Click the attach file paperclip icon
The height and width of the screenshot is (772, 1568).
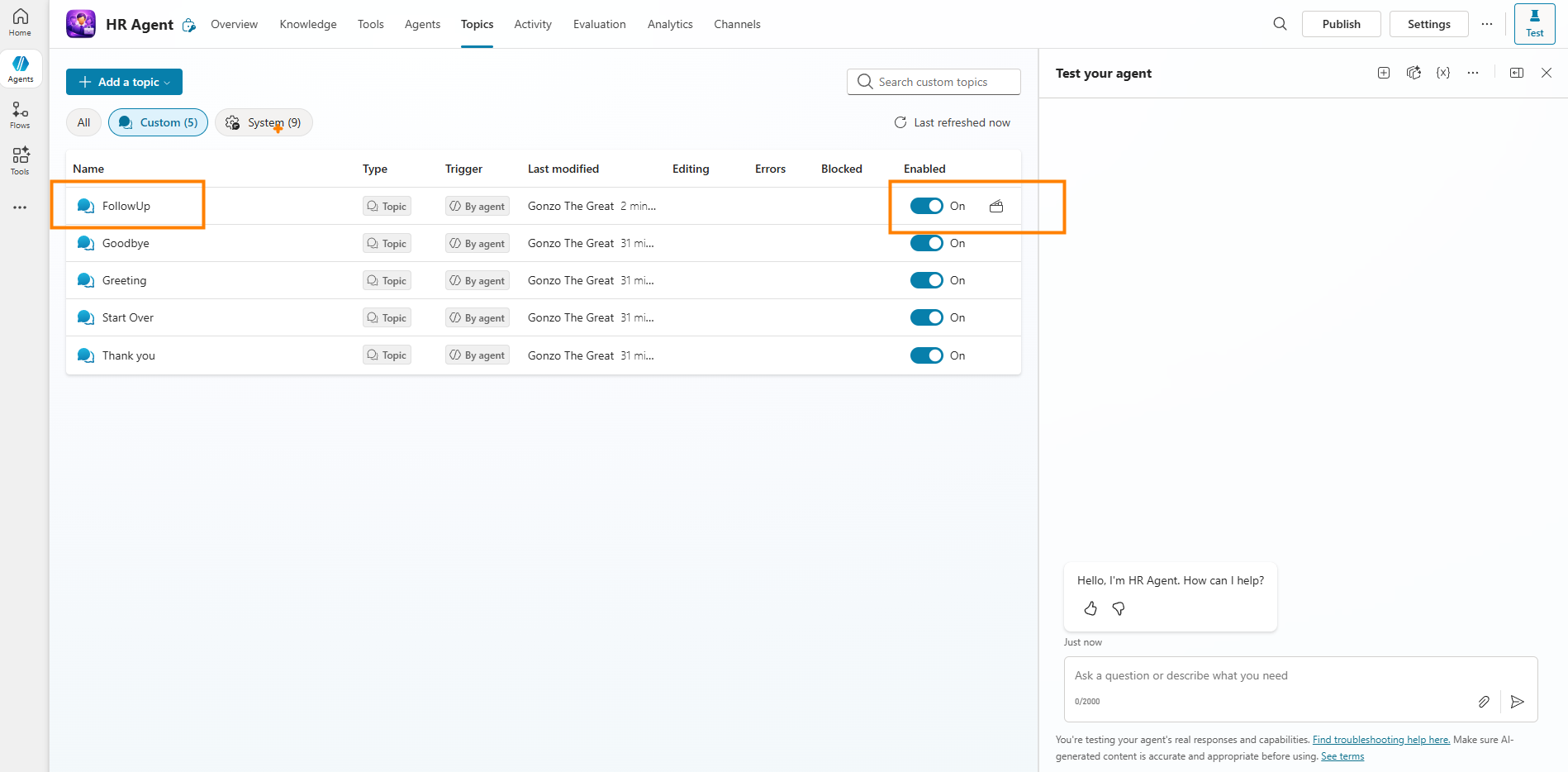[x=1484, y=702]
